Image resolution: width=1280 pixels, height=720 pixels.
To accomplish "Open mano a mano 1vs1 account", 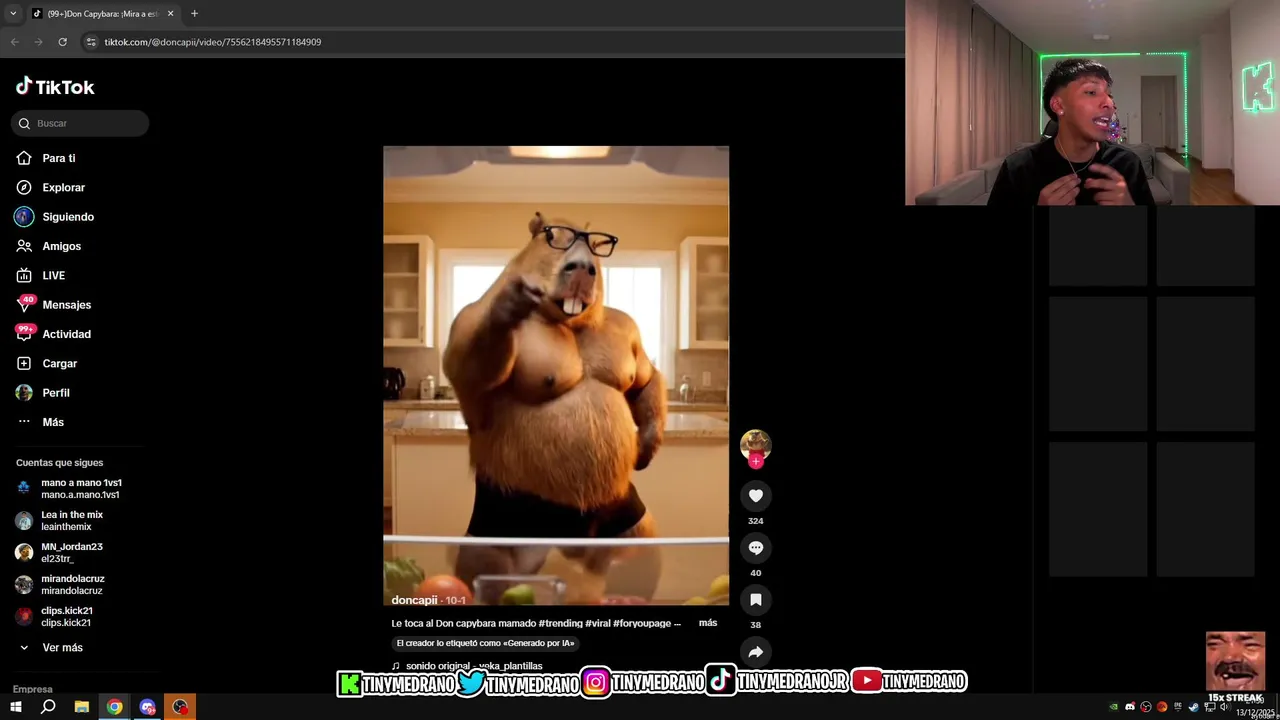I will pyautogui.click(x=80, y=488).
